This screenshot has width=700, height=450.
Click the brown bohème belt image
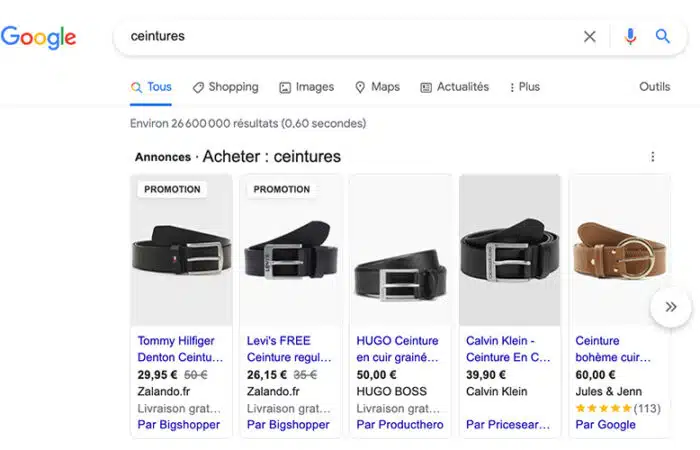point(618,255)
